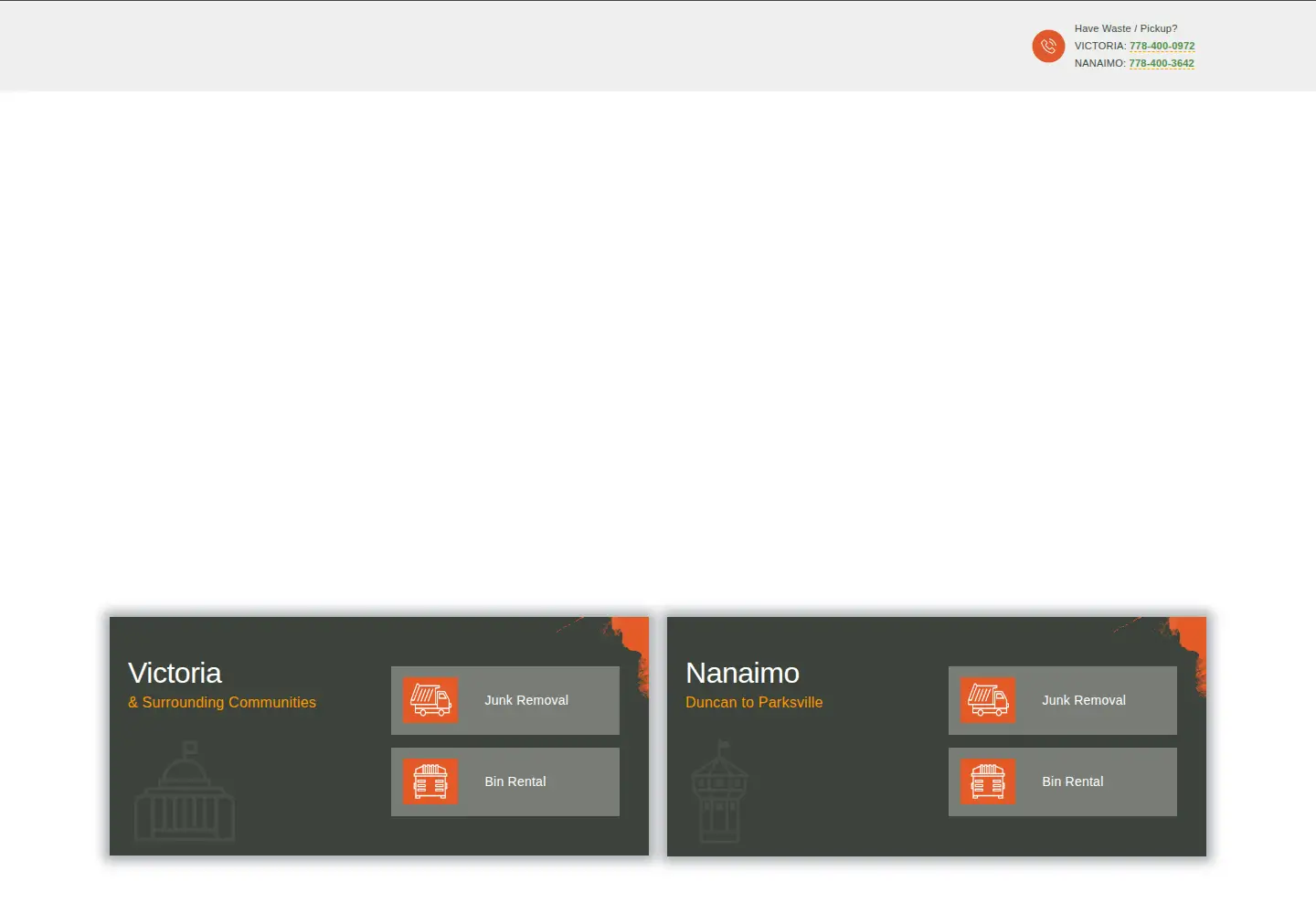Click the Victoria junk removal truck icon
1316x914 pixels.
430,700
